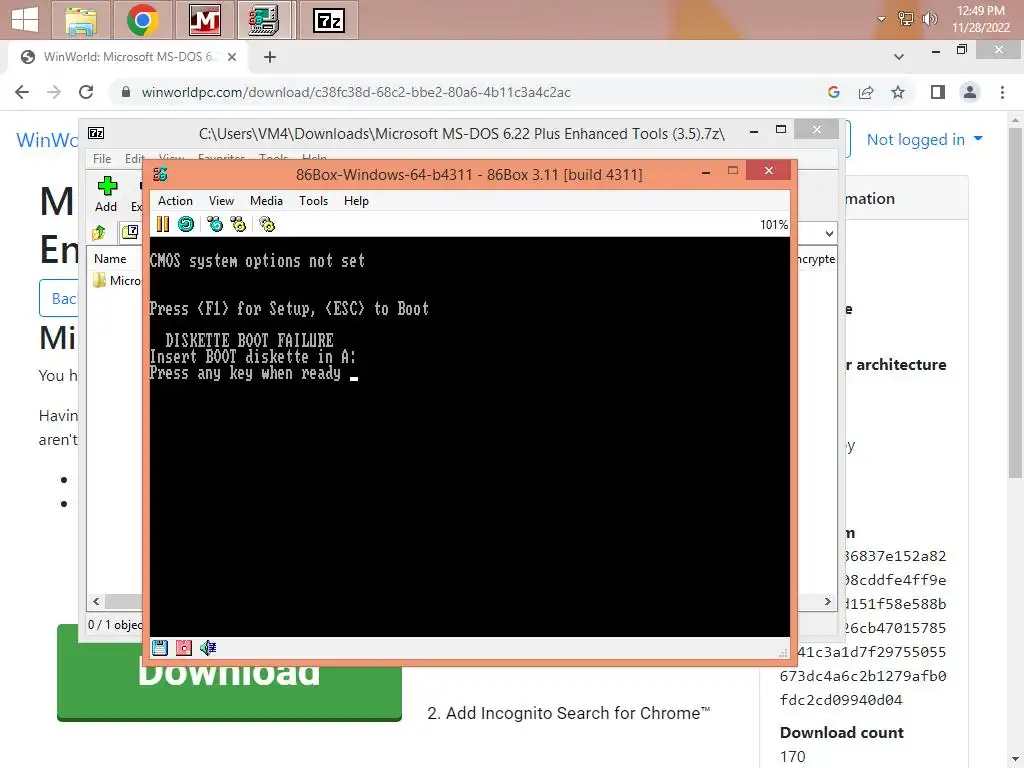Click the Google icon in address bar
This screenshot has height=768, width=1024.
pyautogui.click(x=833, y=92)
